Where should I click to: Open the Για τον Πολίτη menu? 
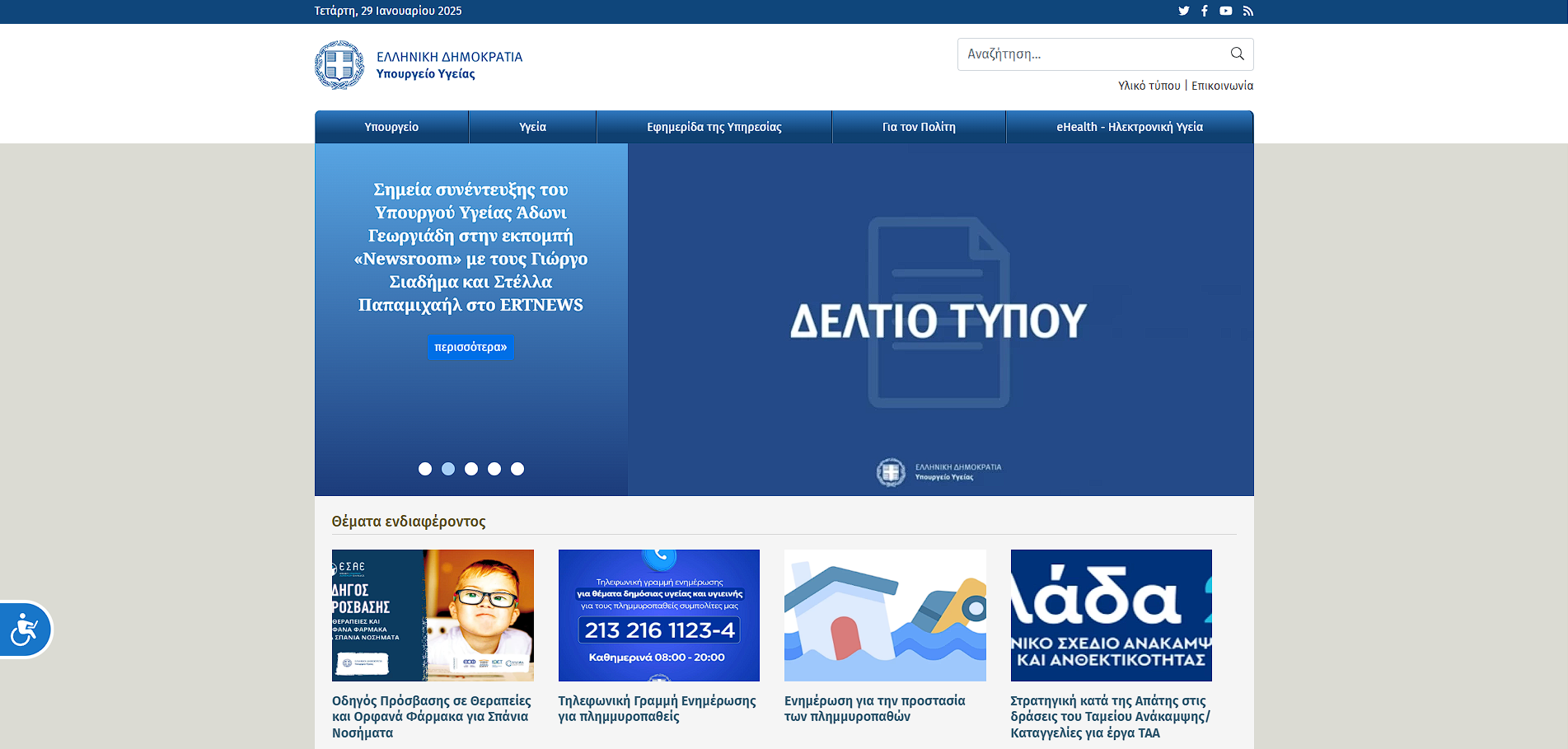920,127
